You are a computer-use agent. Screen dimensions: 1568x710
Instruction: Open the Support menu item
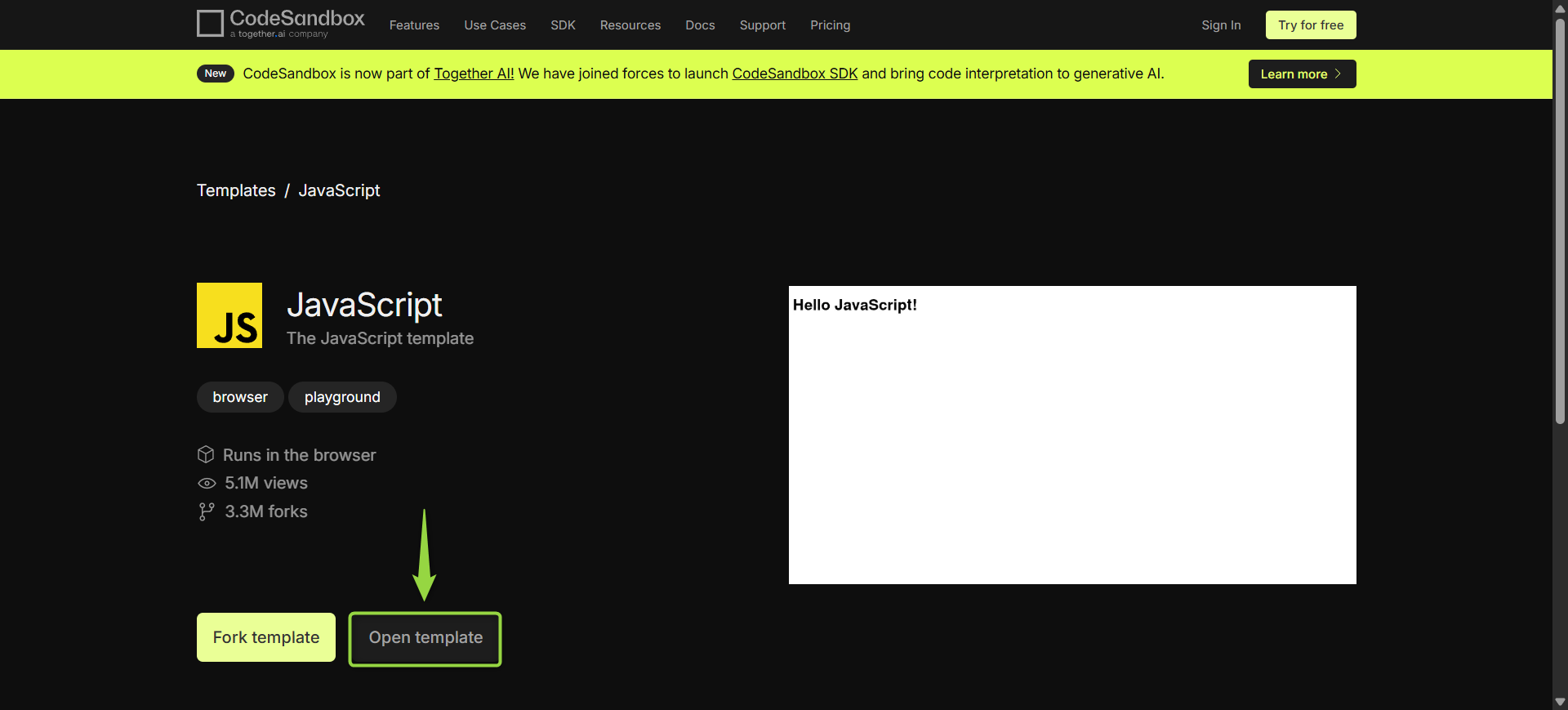(x=763, y=25)
